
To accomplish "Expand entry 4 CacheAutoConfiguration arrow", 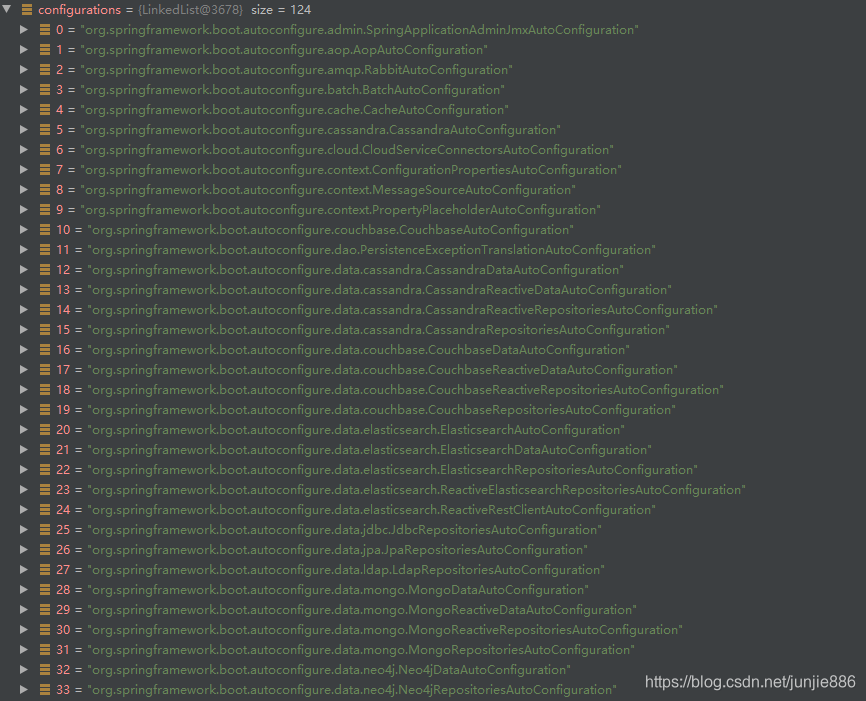I will (x=24, y=110).
